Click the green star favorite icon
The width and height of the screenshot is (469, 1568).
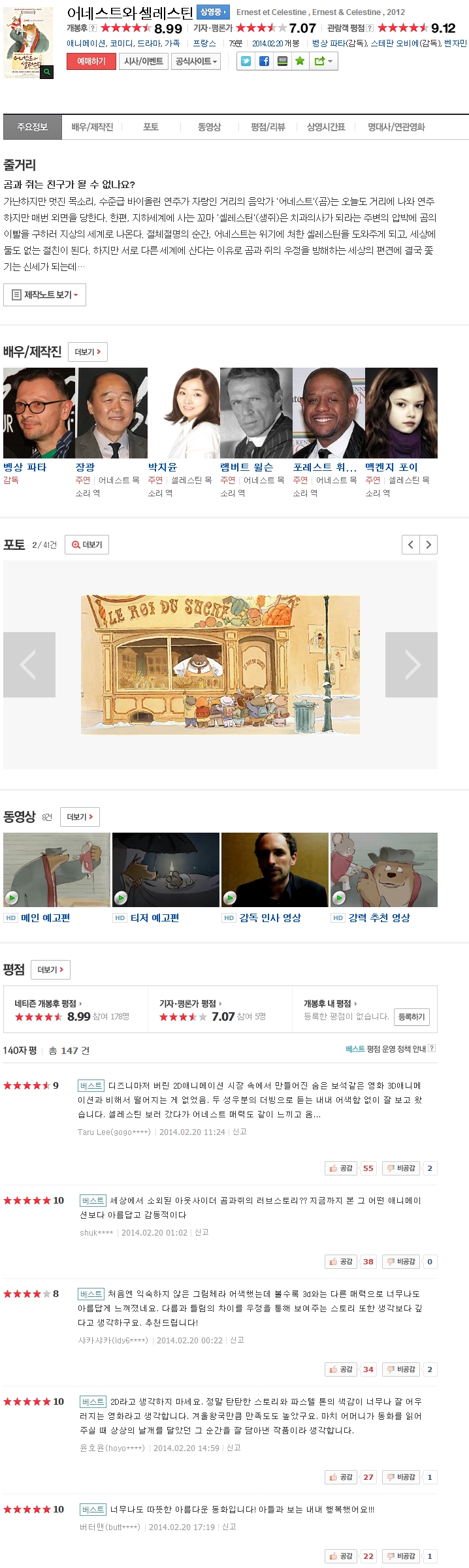click(x=300, y=61)
